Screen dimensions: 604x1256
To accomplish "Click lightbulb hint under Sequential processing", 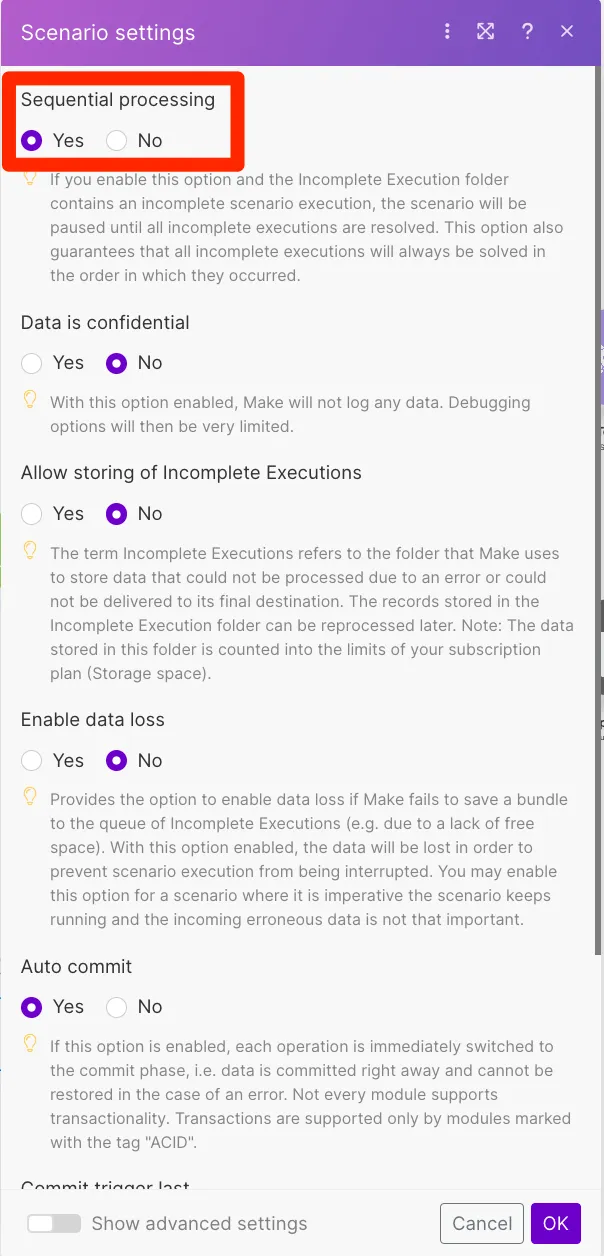I will [30, 179].
